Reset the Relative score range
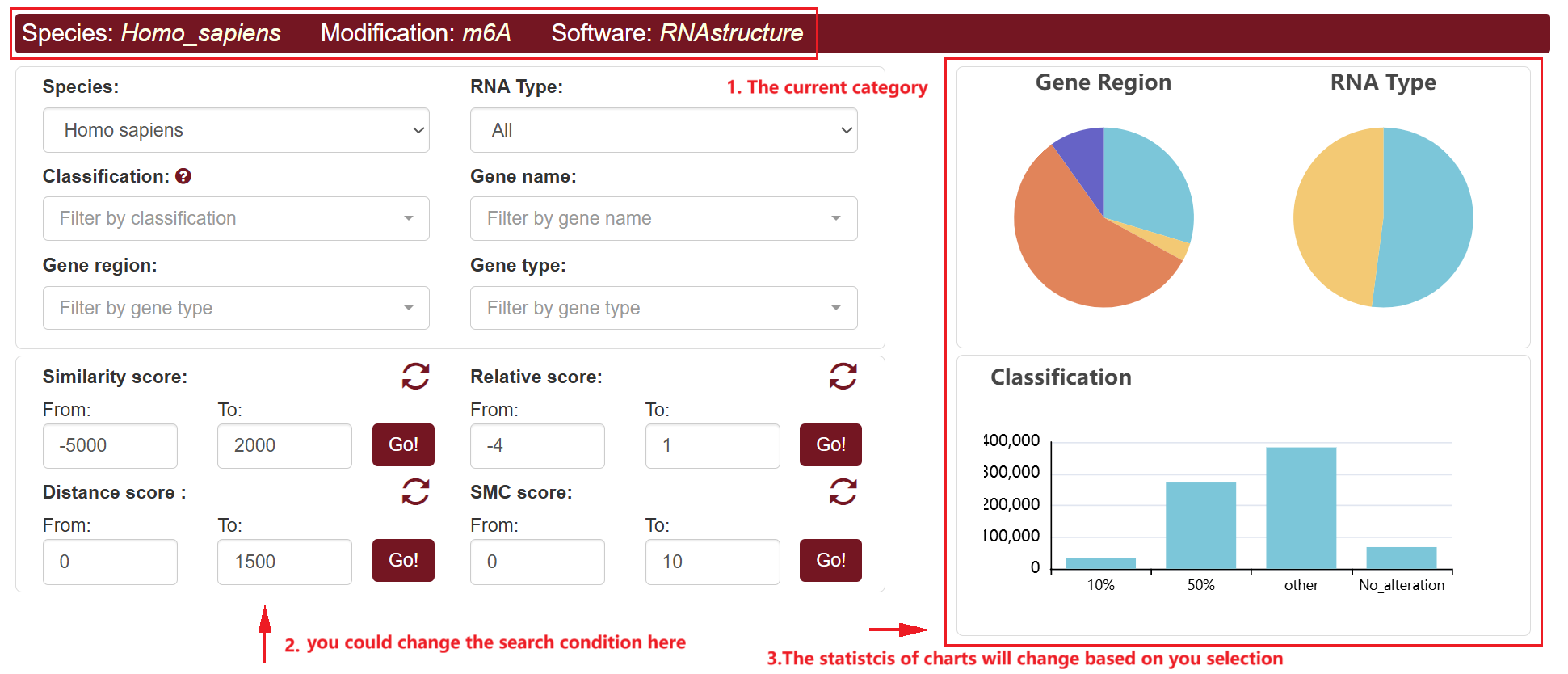Screen dimensions: 1568x674 tap(843, 376)
